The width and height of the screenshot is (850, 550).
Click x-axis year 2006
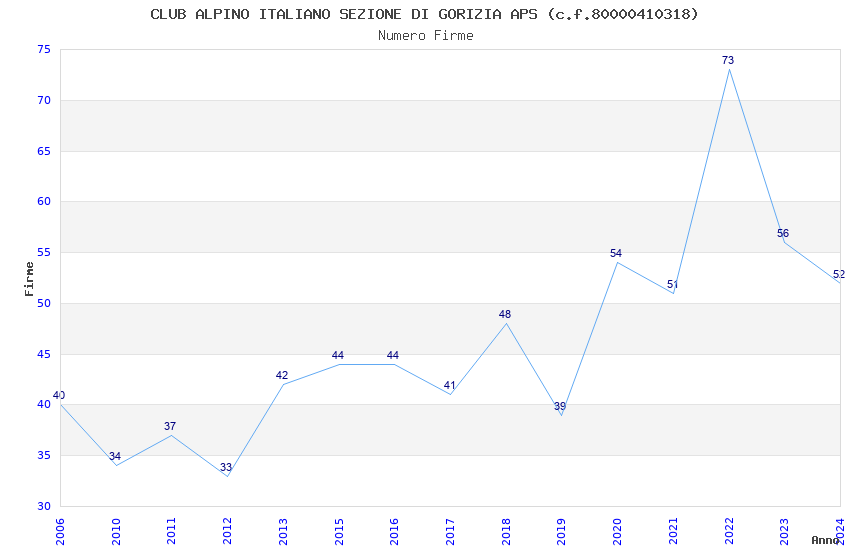(60, 531)
